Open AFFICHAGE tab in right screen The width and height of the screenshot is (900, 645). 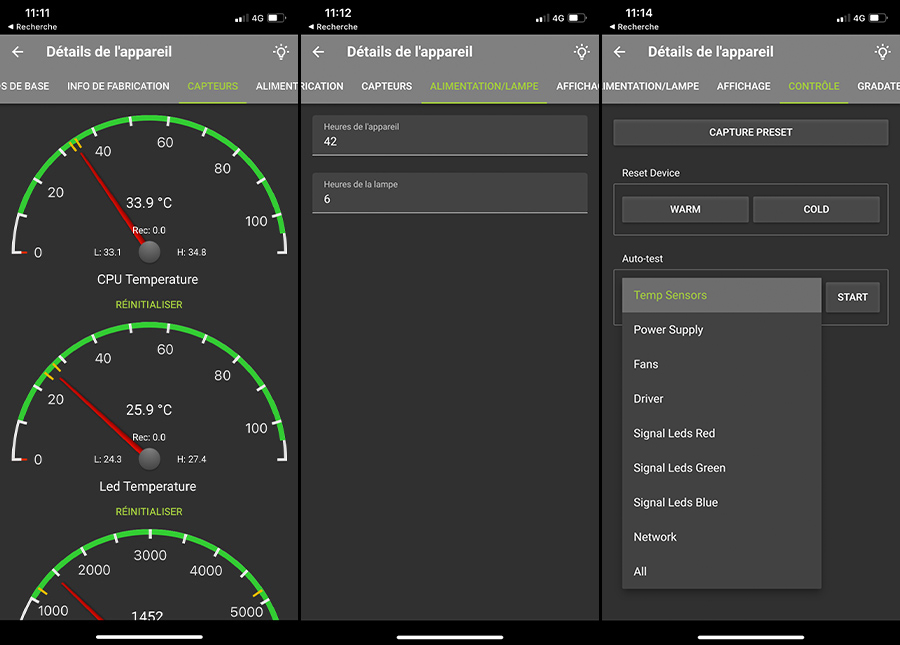pos(743,86)
